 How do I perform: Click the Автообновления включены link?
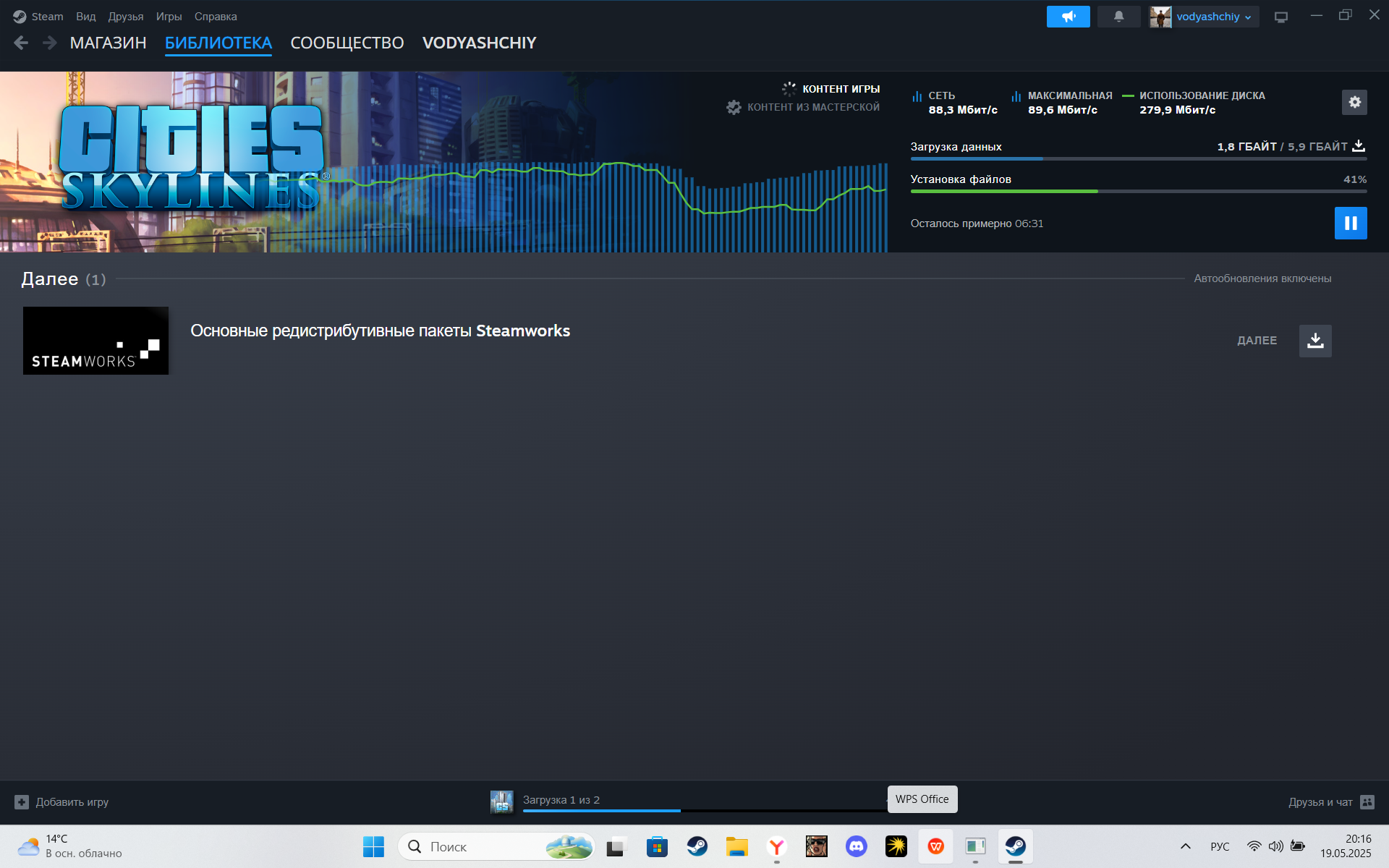(x=1262, y=278)
